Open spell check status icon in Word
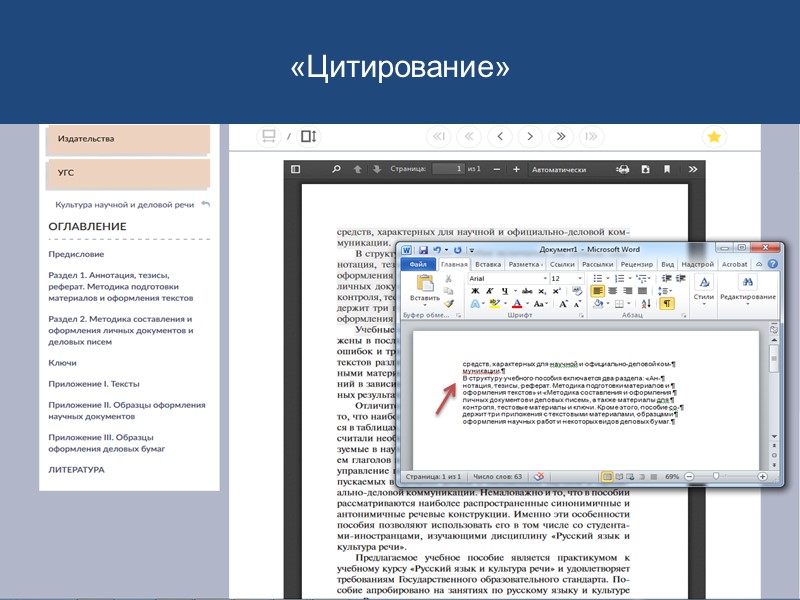 point(539,477)
